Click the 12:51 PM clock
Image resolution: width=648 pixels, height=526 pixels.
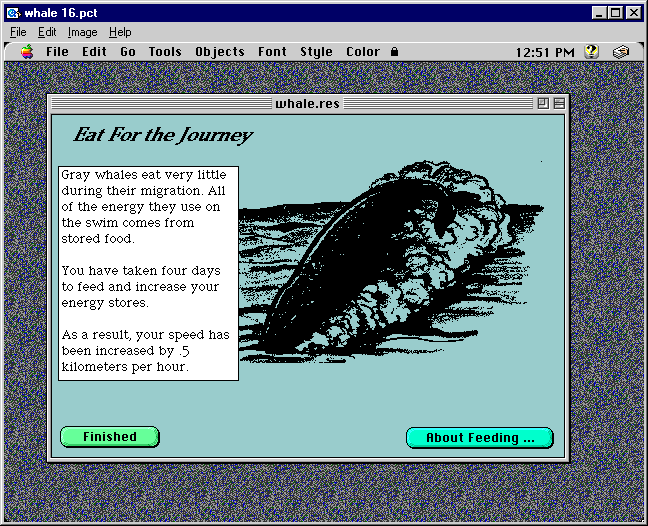coord(545,52)
